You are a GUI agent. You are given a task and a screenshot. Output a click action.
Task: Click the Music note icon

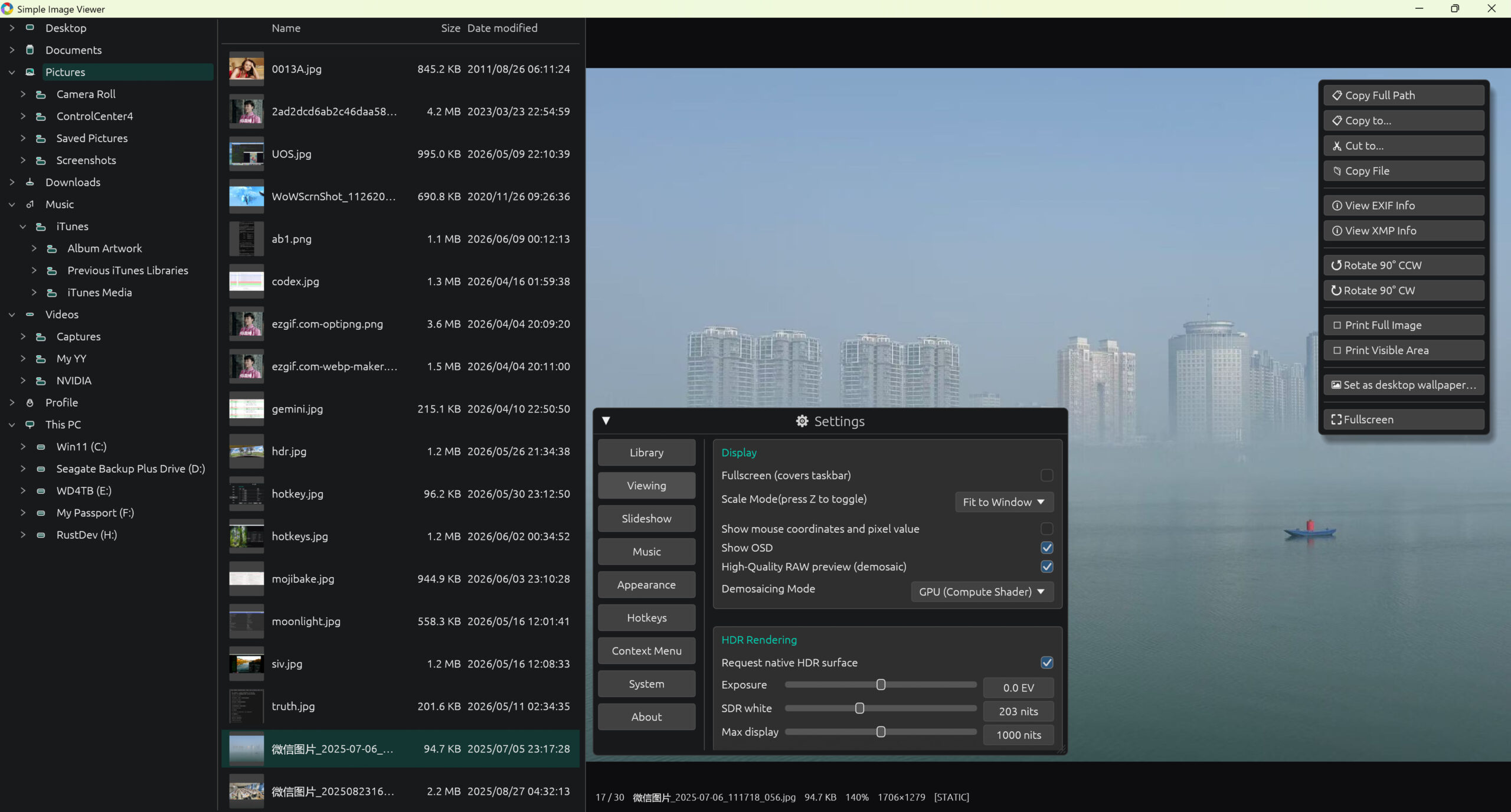(30, 204)
